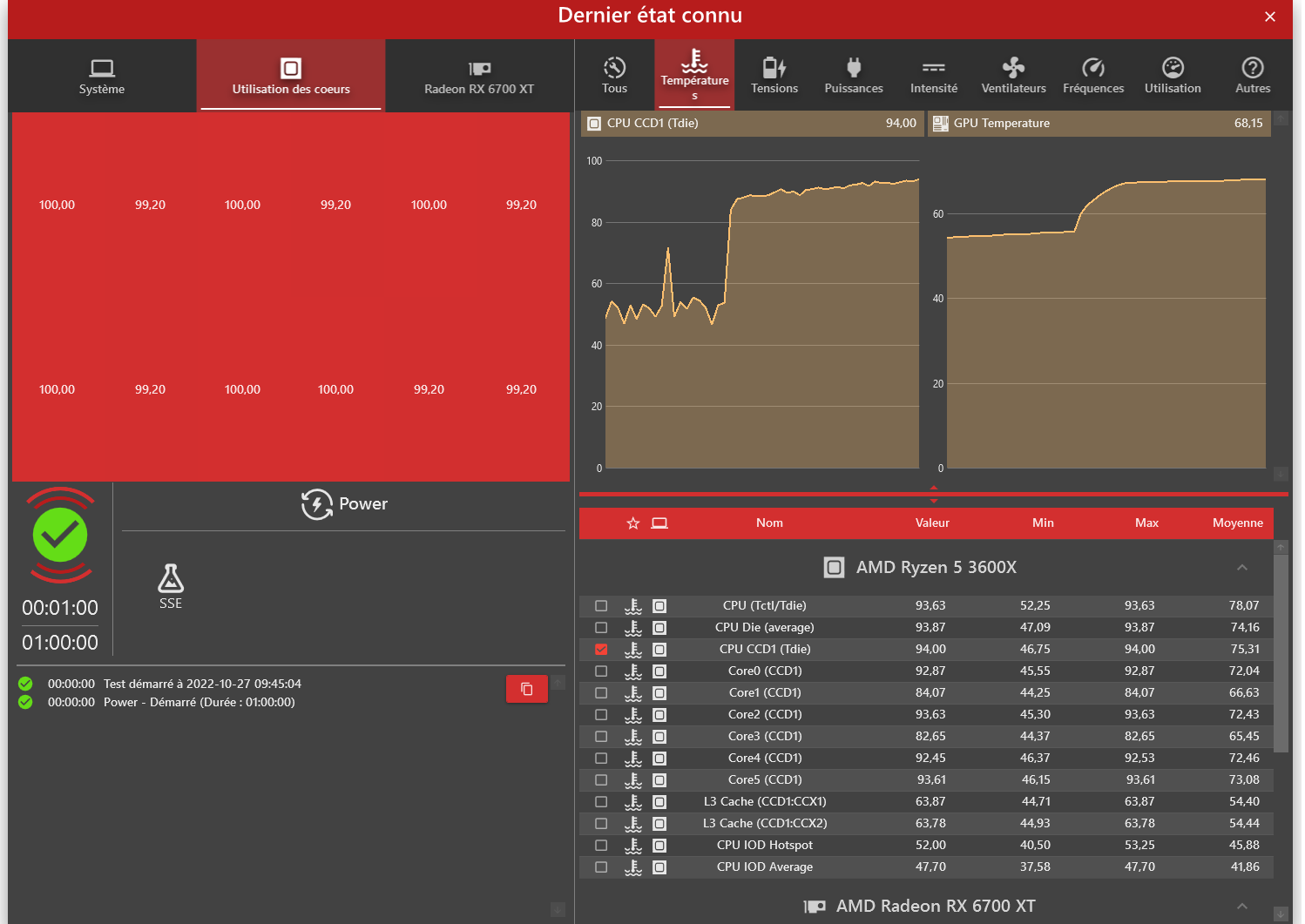Click CPU chip icon of CPU IOD Hotspot row
Viewport: 1305px width, 924px height.
[x=659, y=846]
